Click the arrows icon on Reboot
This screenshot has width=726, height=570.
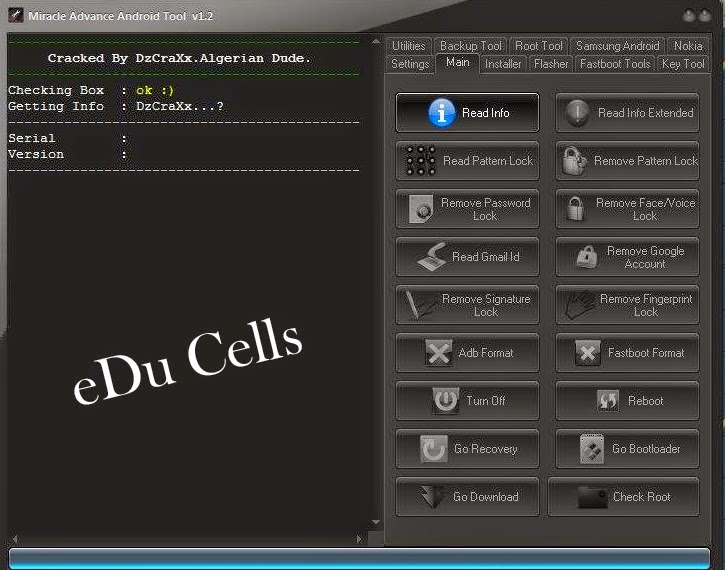tap(608, 401)
